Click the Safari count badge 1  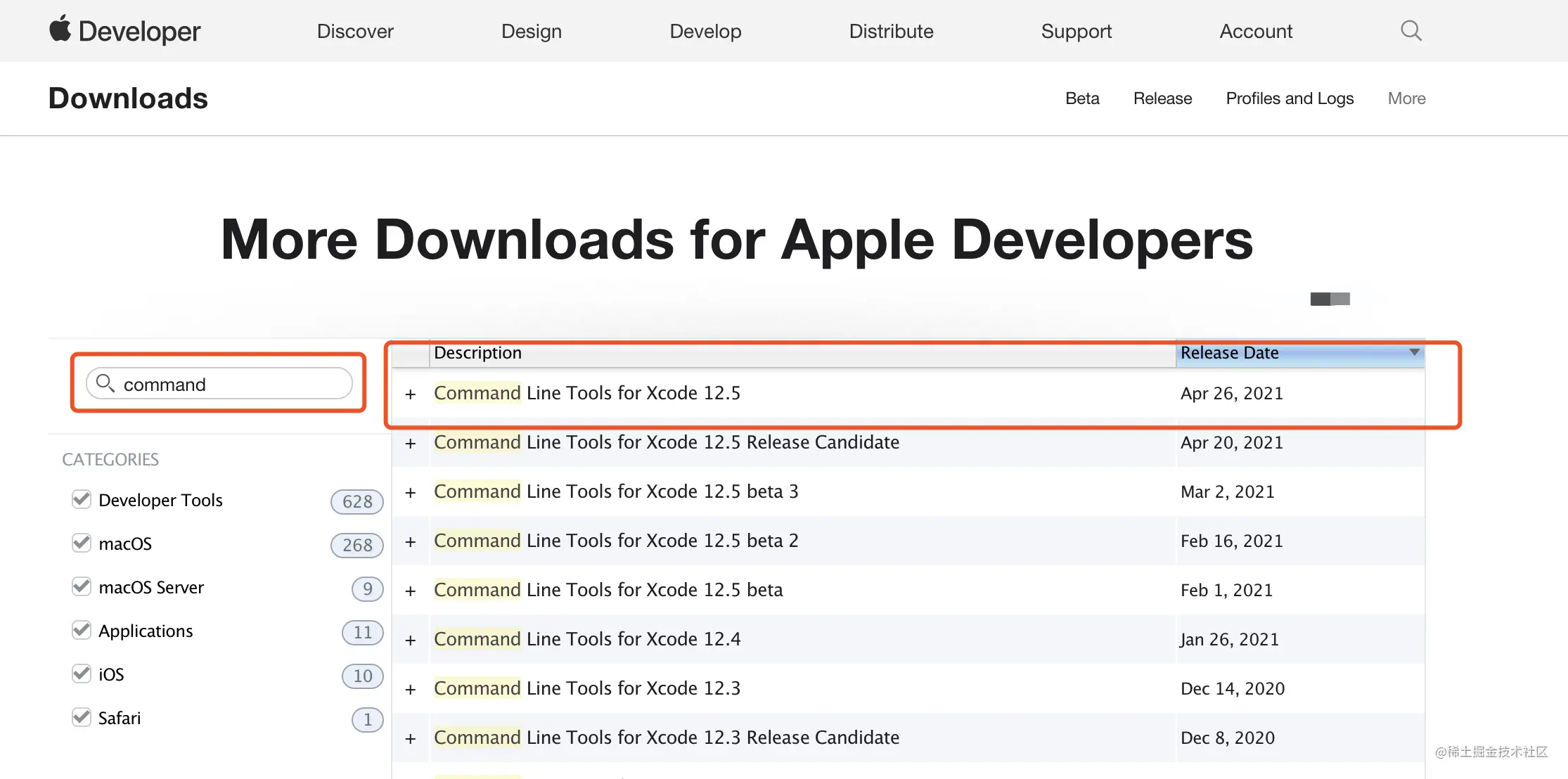[368, 719]
